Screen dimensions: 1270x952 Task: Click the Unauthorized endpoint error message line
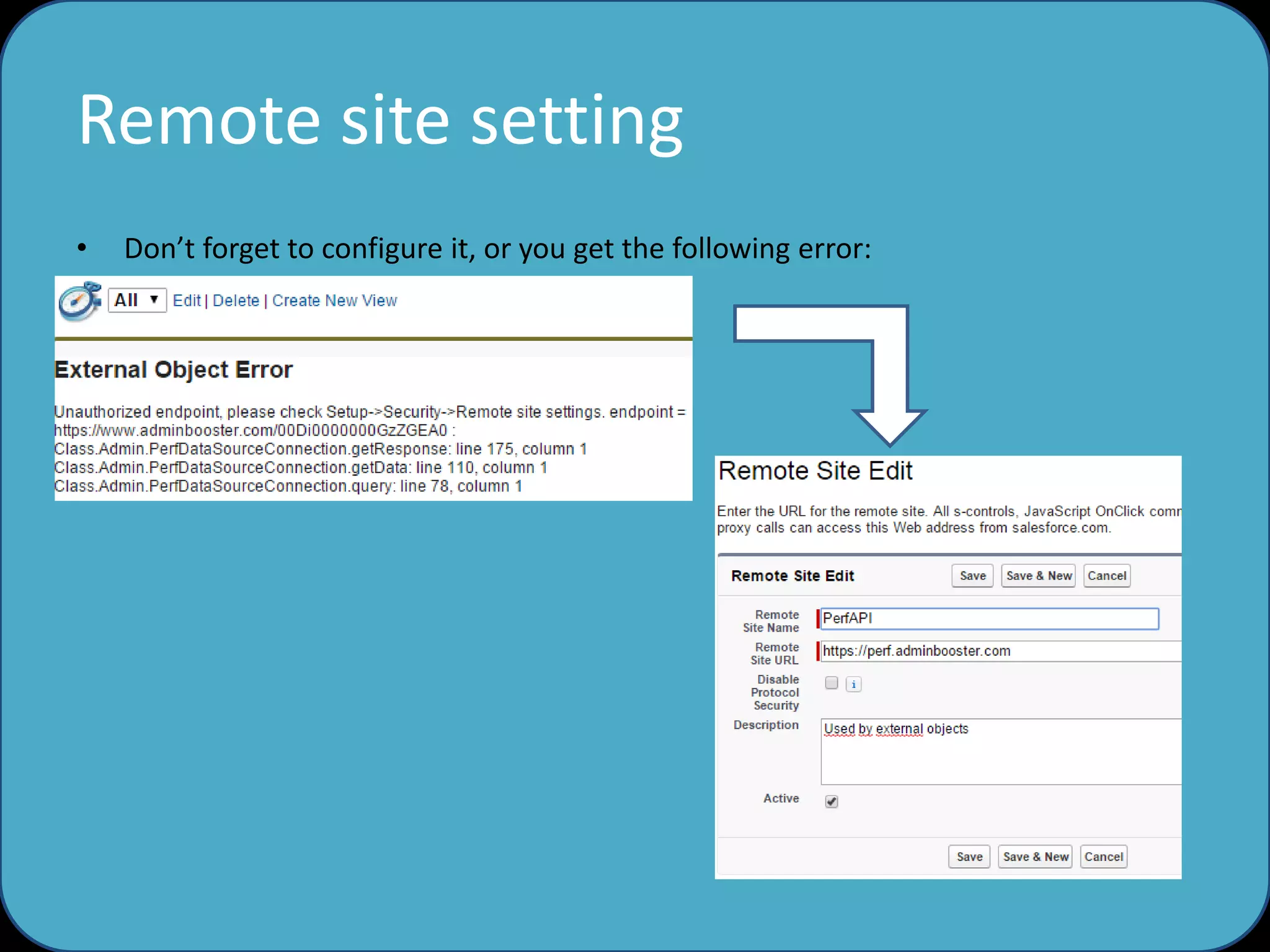click(370, 412)
